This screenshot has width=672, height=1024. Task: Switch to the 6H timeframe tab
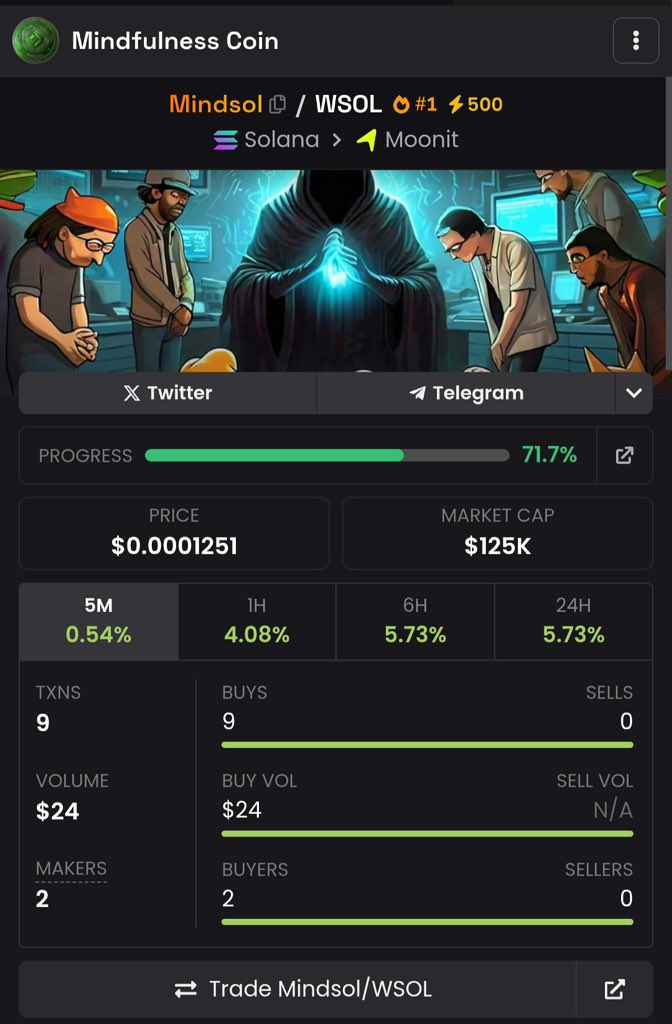pos(415,621)
